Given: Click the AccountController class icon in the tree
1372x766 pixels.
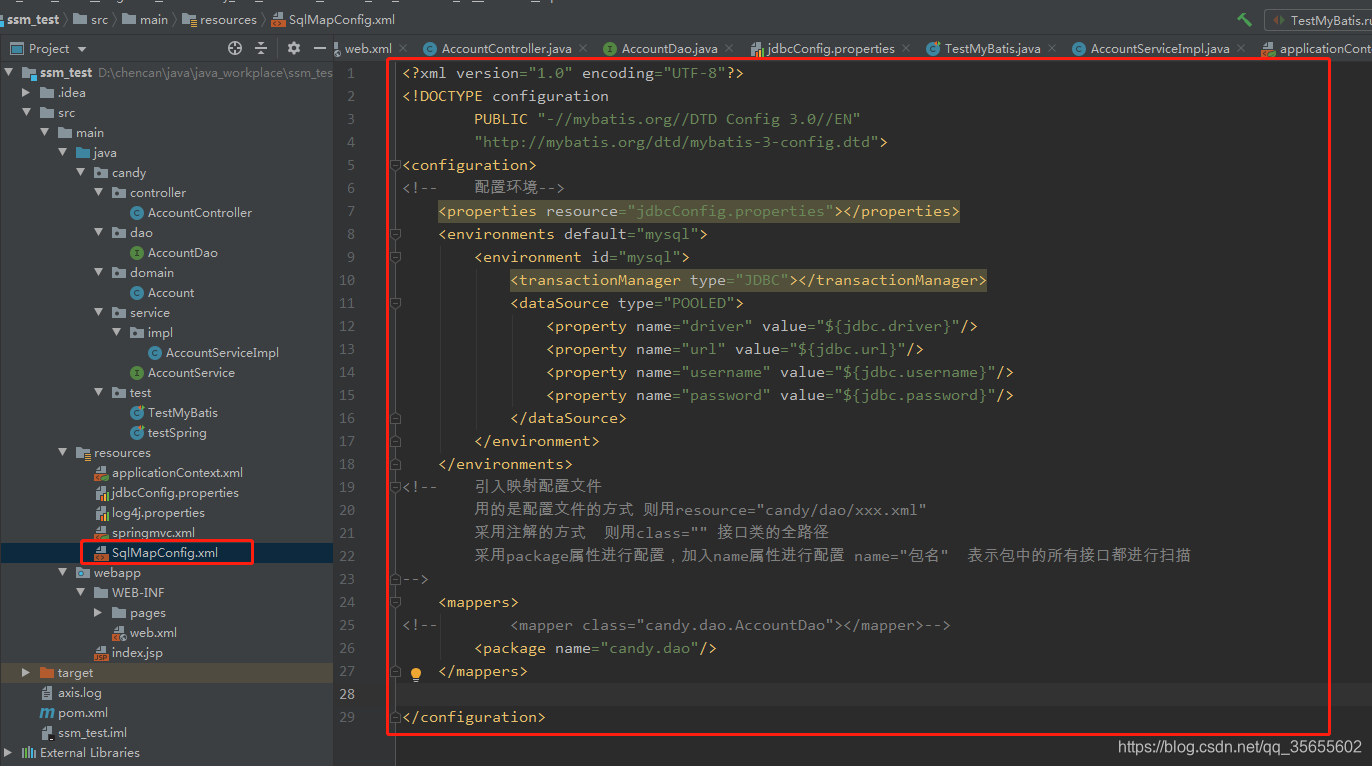Looking at the screenshot, I should (137, 213).
